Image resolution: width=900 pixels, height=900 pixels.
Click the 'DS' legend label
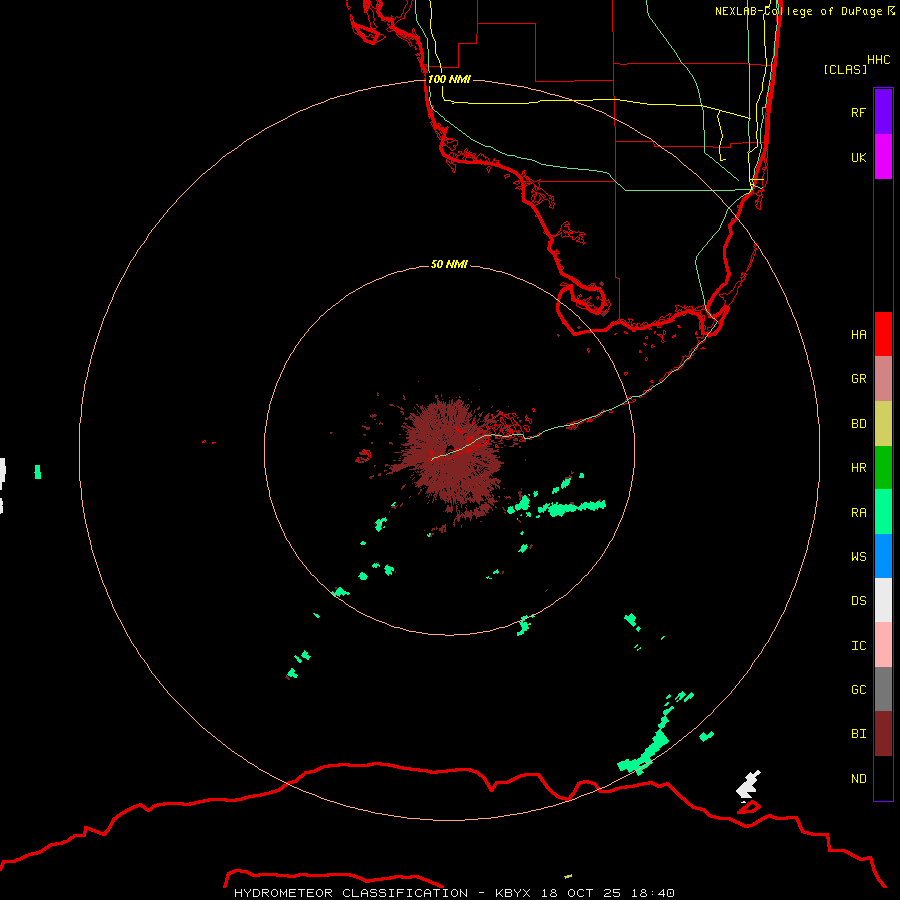pos(858,601)
